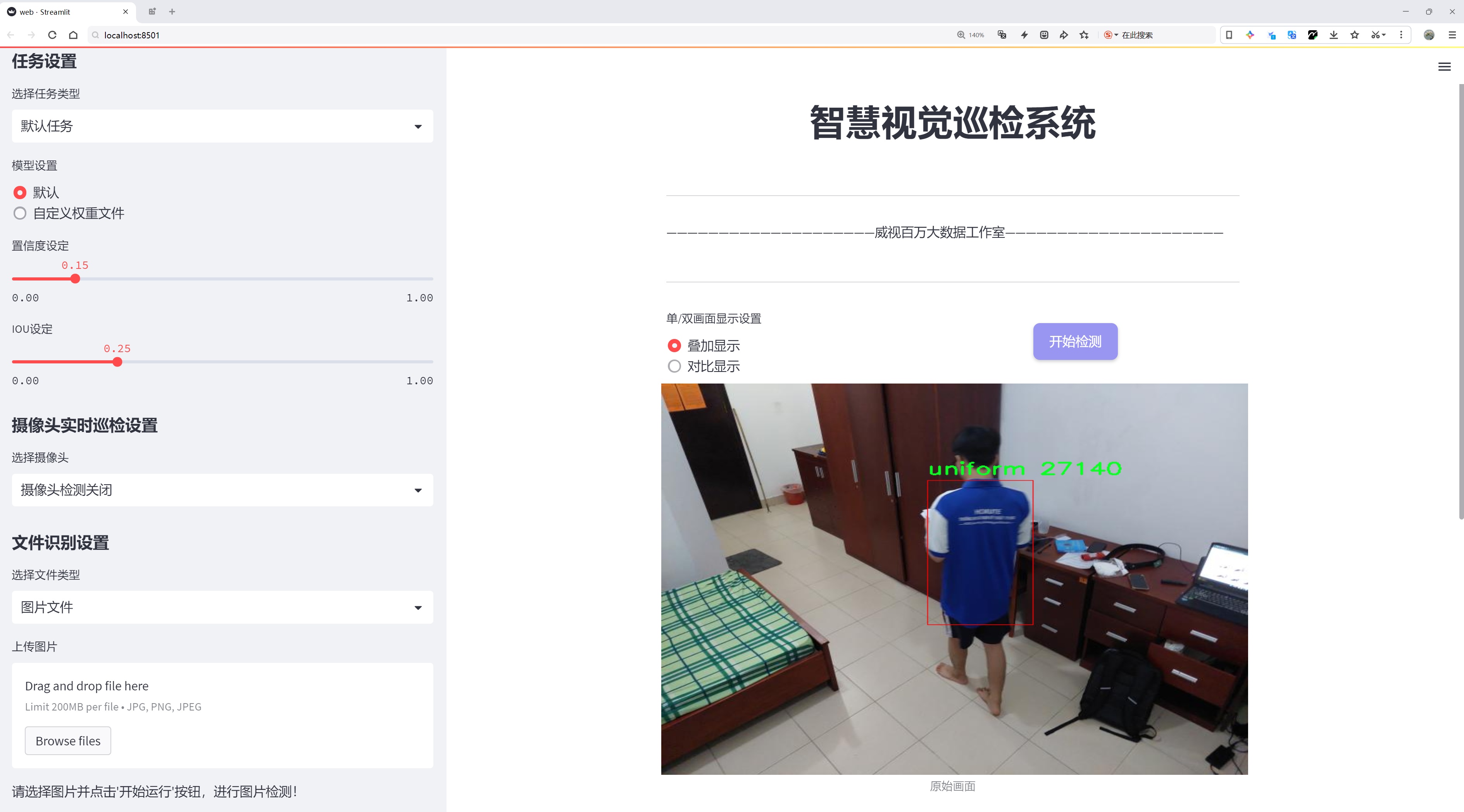This screenshot has height=812, width=1464.
Task: Expand the 图片文件 file type dropdown
Action: pyautogui.click(x=222, y=607)
